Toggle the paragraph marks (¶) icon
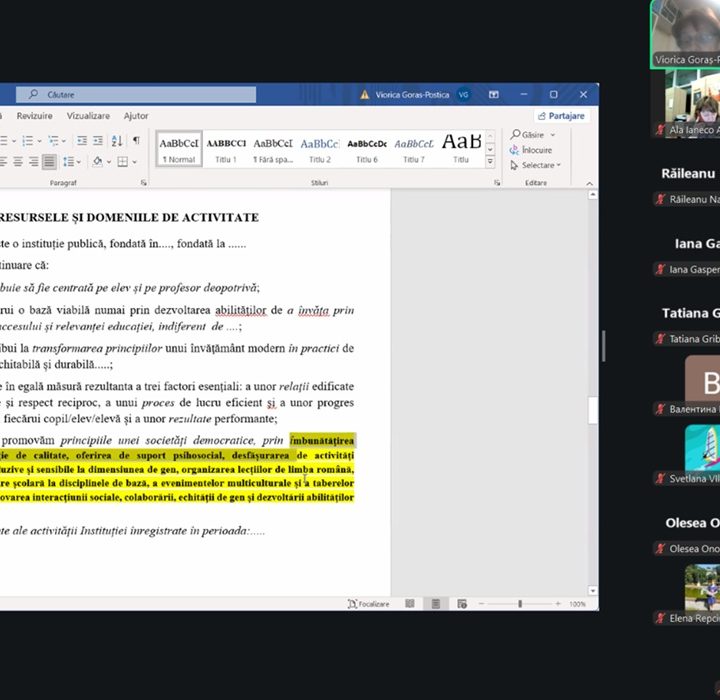 136,141
